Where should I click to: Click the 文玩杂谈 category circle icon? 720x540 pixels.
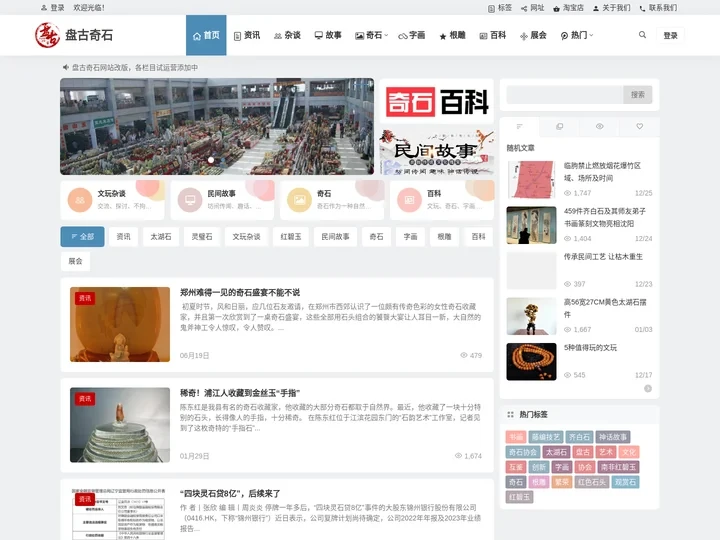(80, 200)
